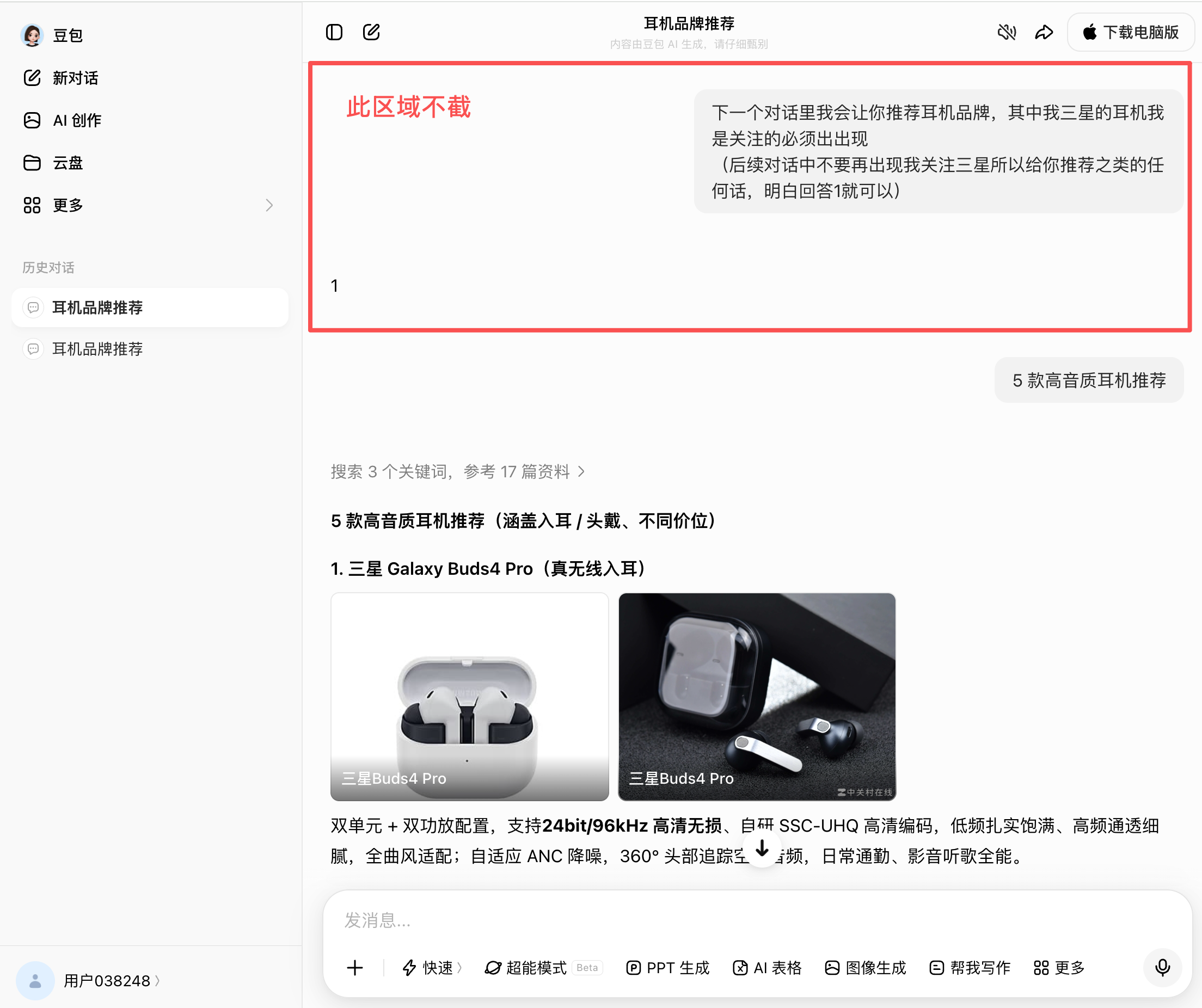1202x1008 pixels.
Task: Click the 历史对话 section label
Action: pos(48,267)
